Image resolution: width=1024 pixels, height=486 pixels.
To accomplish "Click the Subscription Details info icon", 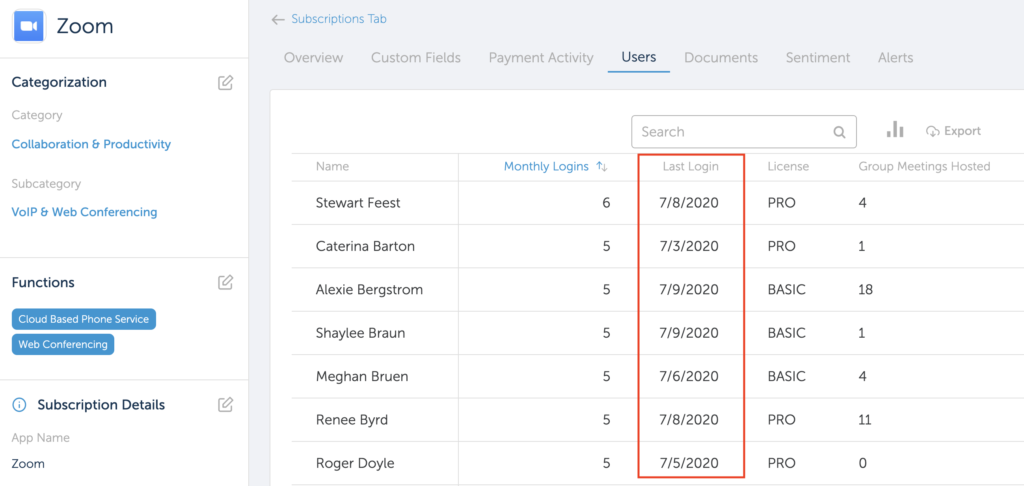I will click(x=20, y=405).
